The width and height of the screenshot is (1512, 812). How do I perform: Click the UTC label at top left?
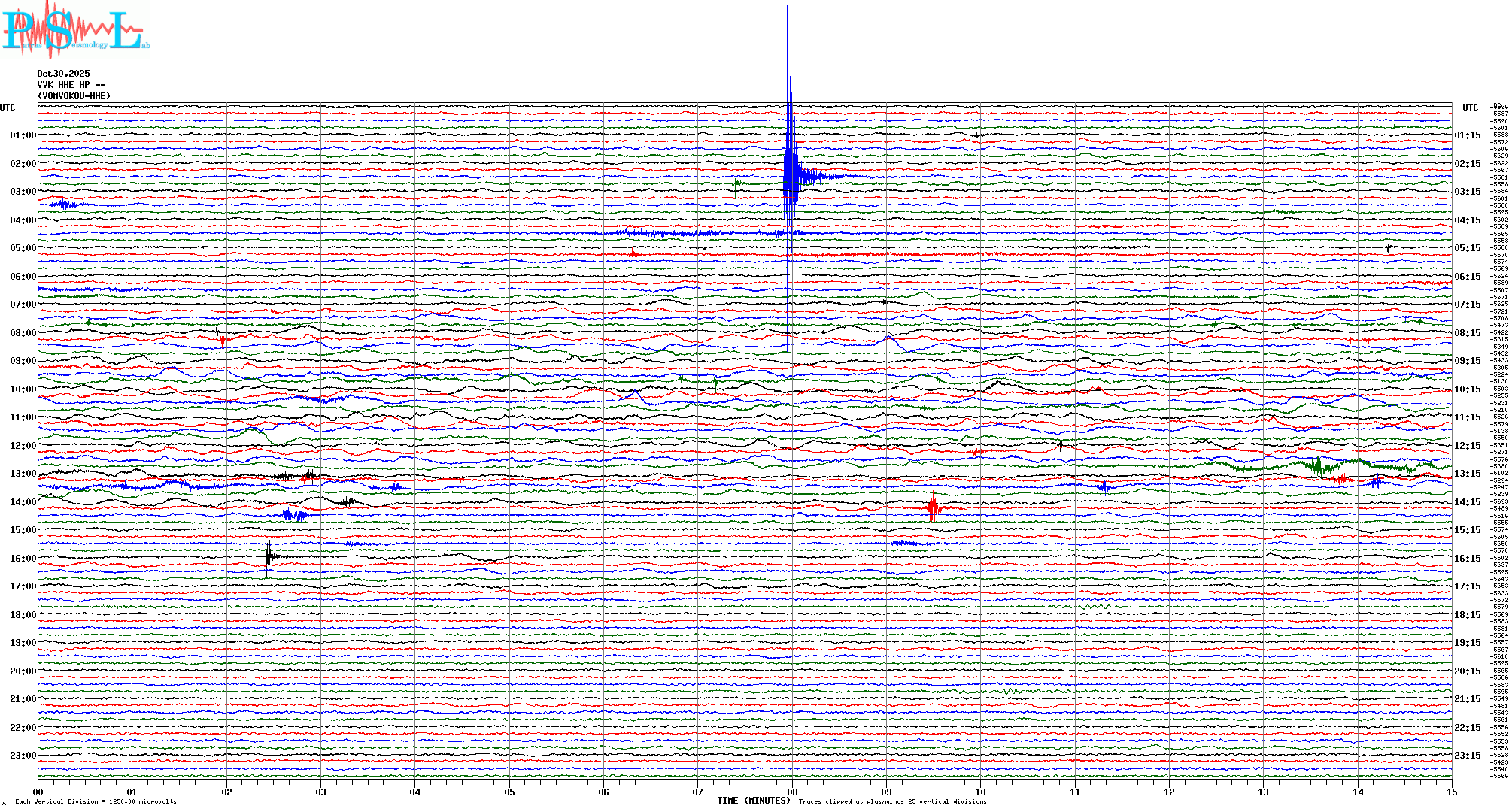pos(8,108)
